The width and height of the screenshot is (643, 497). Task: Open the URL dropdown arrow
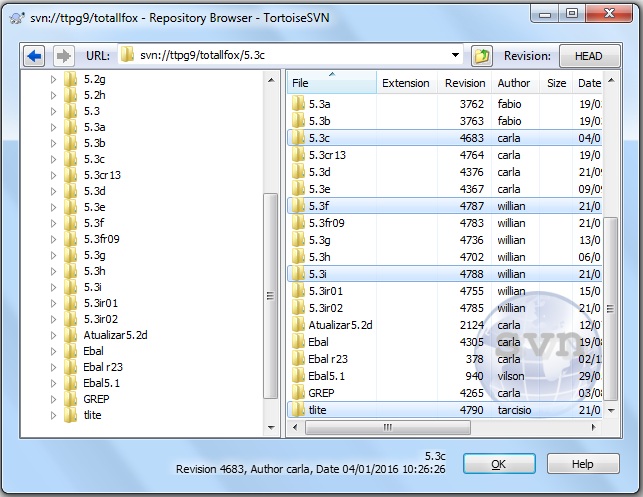(x=455, y=55)
